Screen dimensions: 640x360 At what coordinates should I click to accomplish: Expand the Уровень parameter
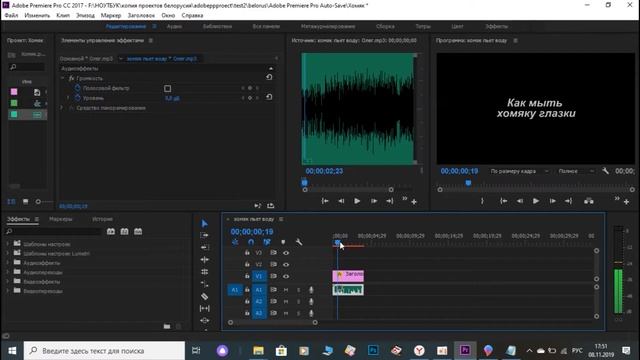(x=68, y=98)
